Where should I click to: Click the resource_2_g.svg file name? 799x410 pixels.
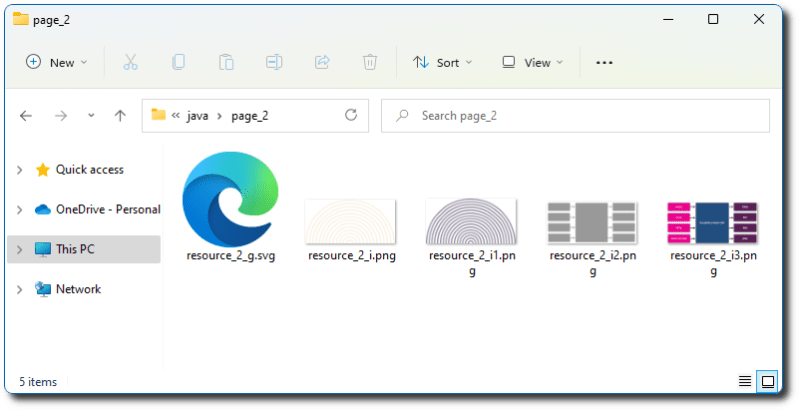231,255
